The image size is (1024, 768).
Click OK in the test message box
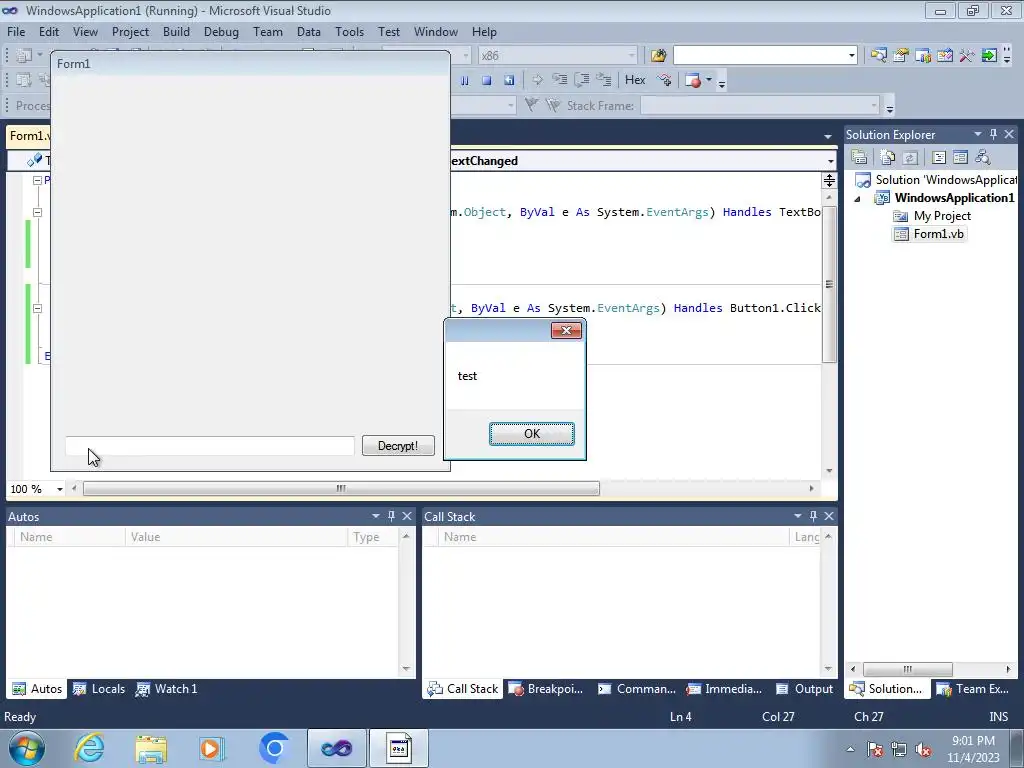click(x=532, y=434)
